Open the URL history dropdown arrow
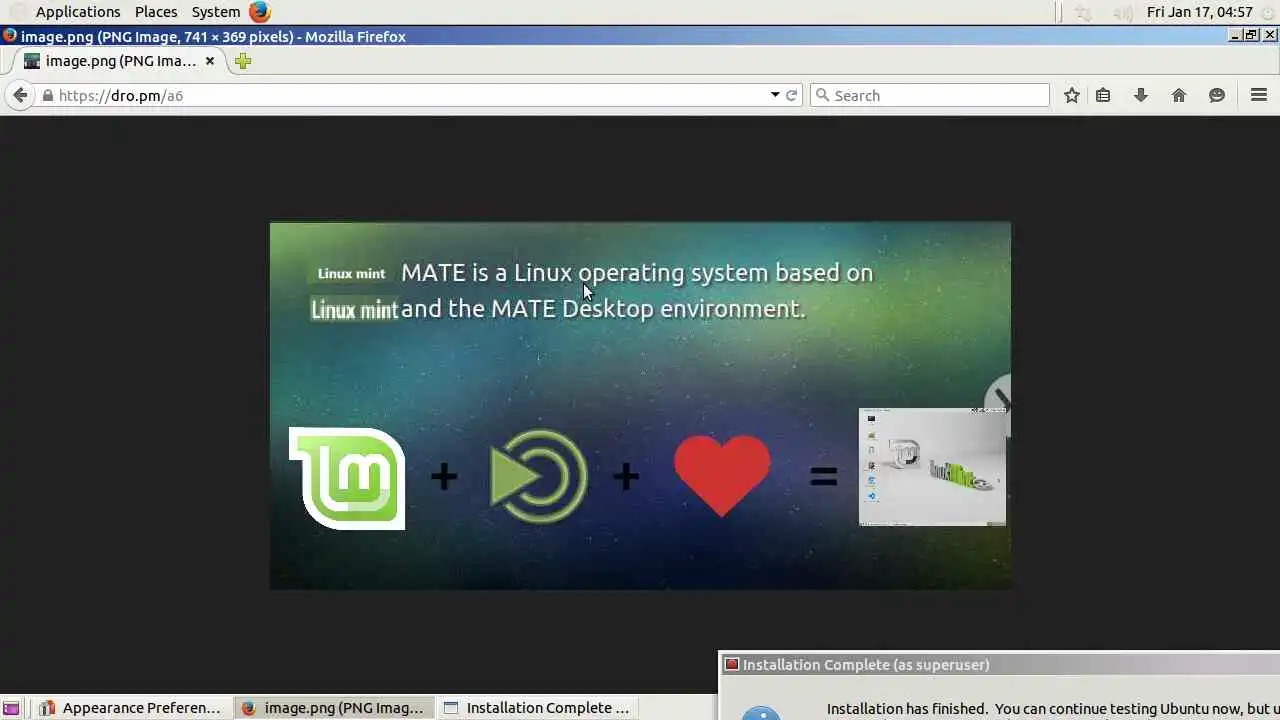Screen dimensions: 1280x720 775,95
